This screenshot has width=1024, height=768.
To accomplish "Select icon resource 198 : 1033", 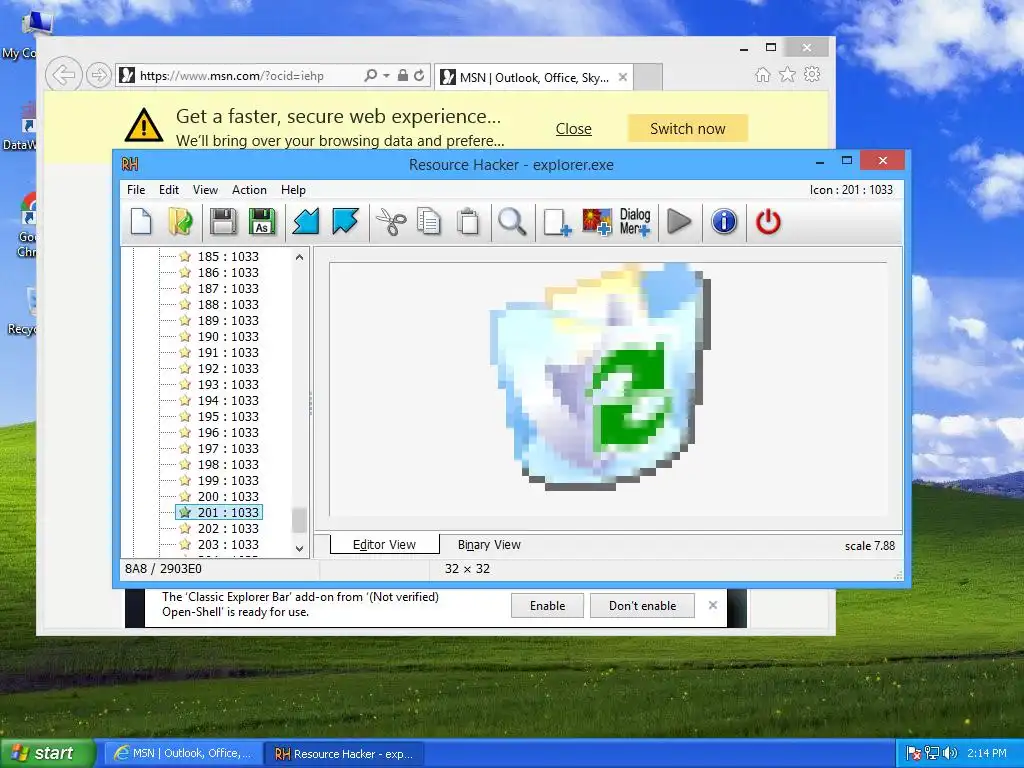I will point(228,464).
